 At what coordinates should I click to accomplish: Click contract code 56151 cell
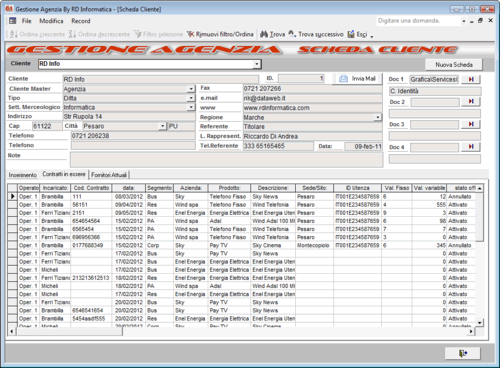(91, 205)
